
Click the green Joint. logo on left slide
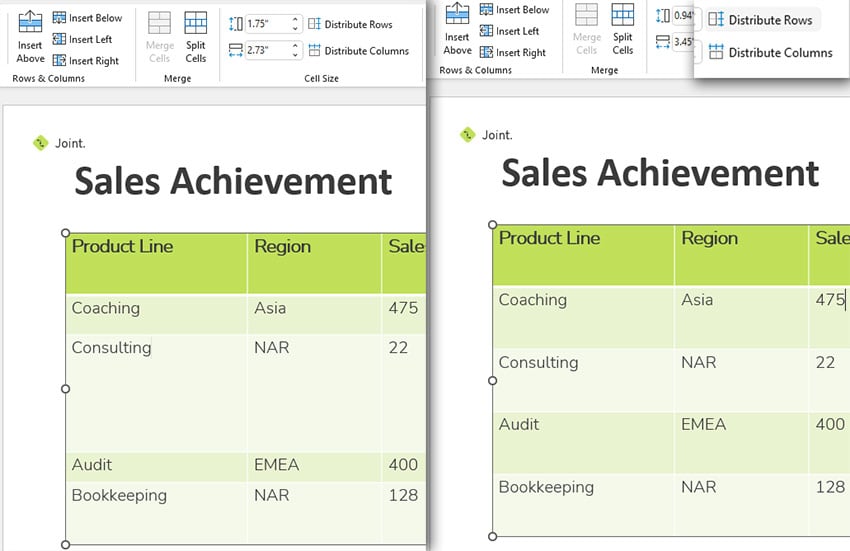[x=40, y=143]
